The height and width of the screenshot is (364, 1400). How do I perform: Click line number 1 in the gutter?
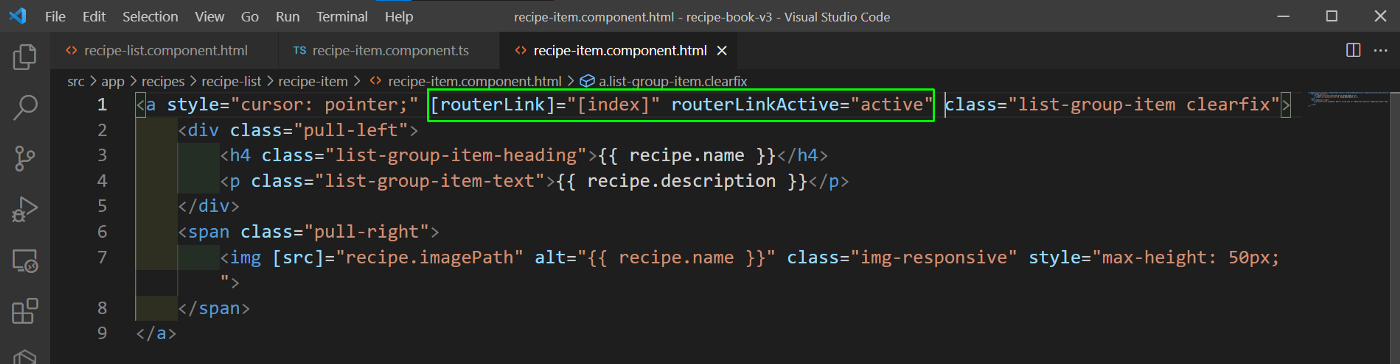[102, 104]
